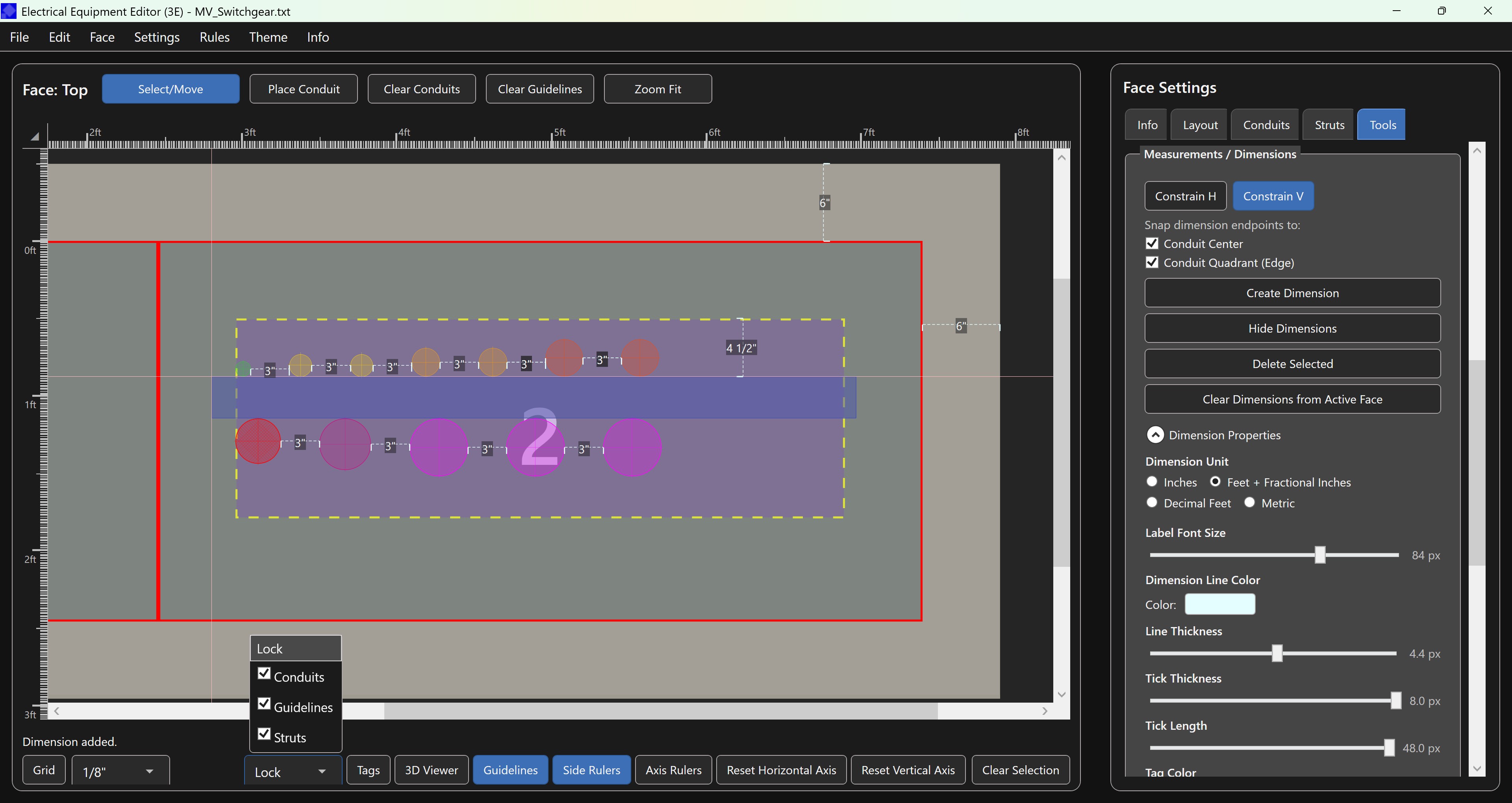Open the Rules menu

214,37
